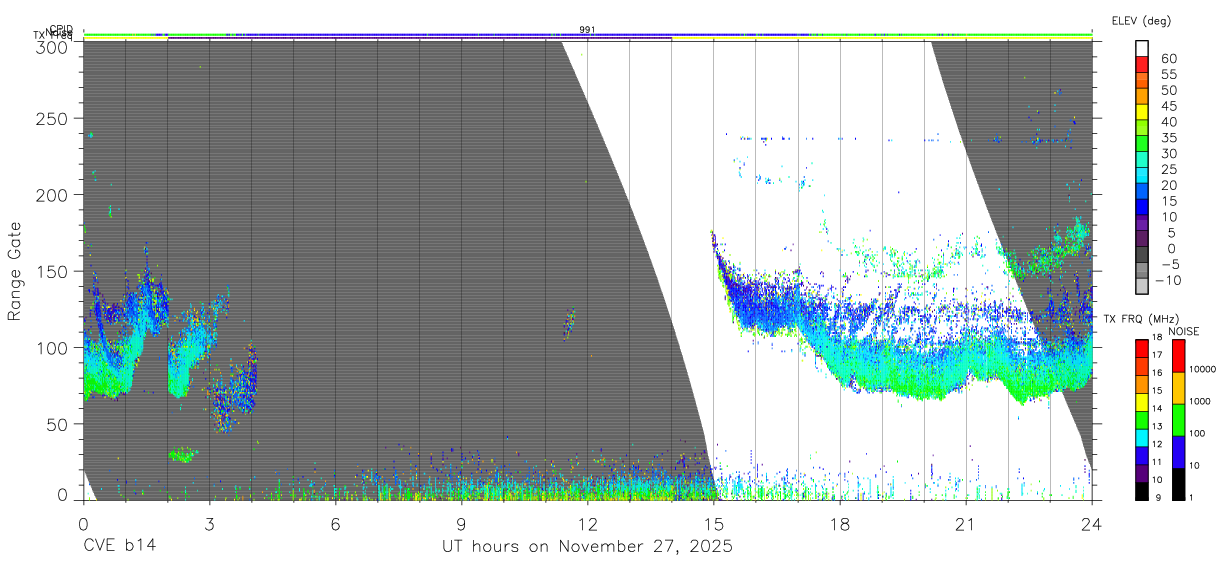1228x567 pixels.
Task: Click the yellow segment of the TX FRQ color bar
Action: pos(1142,402)
